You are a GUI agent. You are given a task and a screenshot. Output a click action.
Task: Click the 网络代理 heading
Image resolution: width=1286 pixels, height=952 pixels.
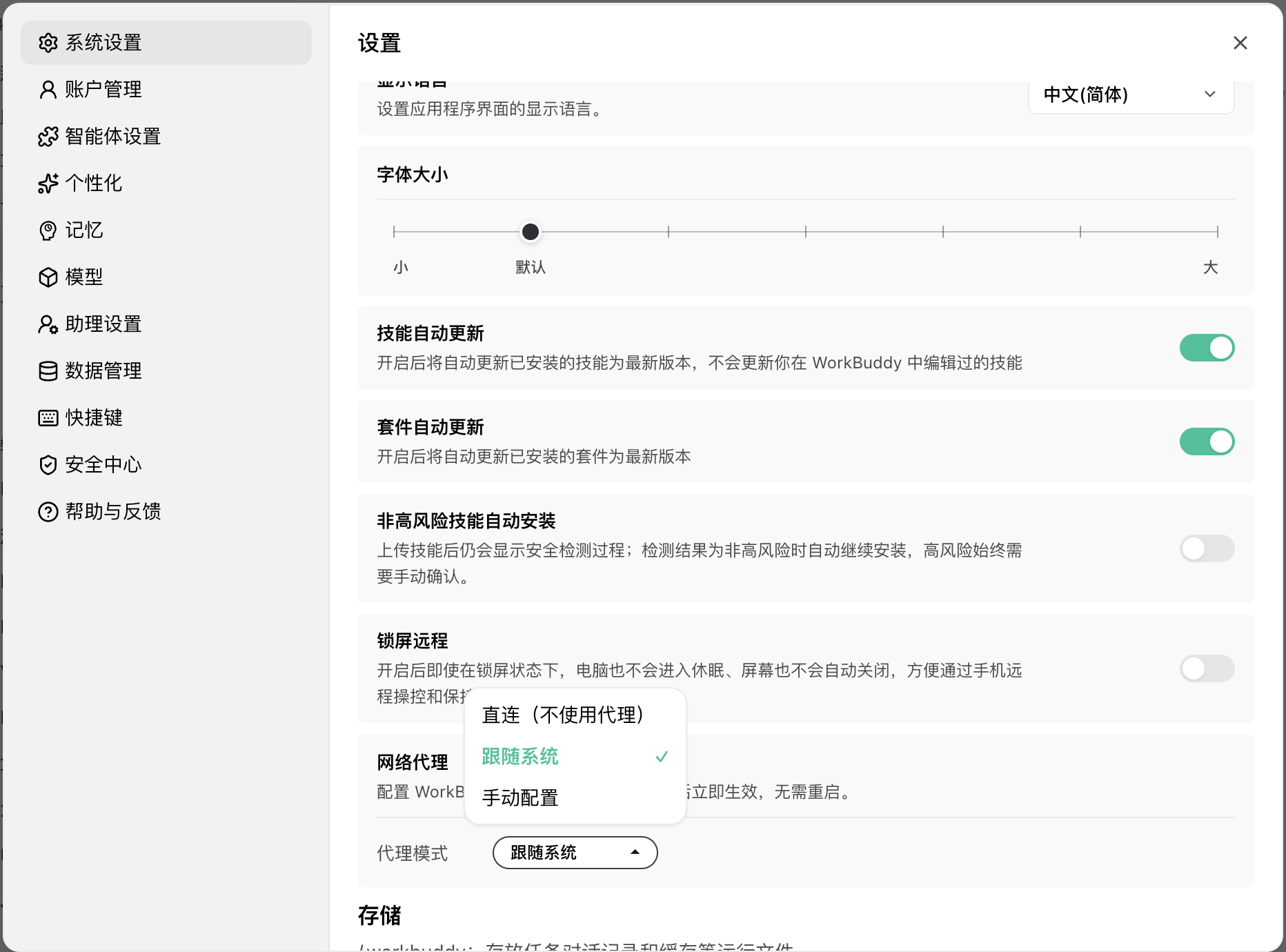pyautogui.click(x=413, y=762)
